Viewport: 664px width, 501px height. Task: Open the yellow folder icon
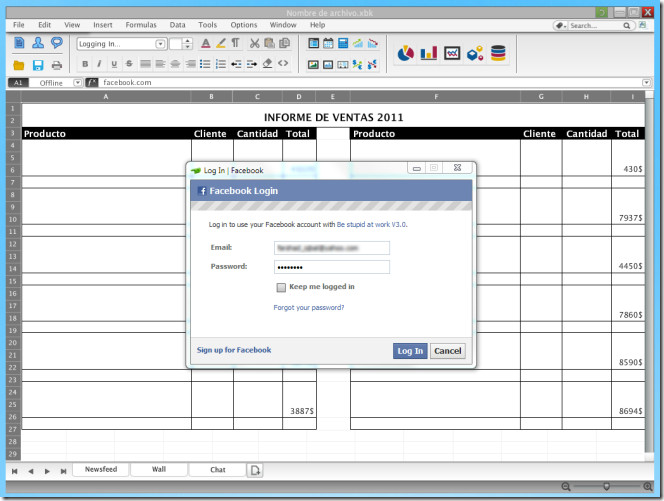(19, 65)
